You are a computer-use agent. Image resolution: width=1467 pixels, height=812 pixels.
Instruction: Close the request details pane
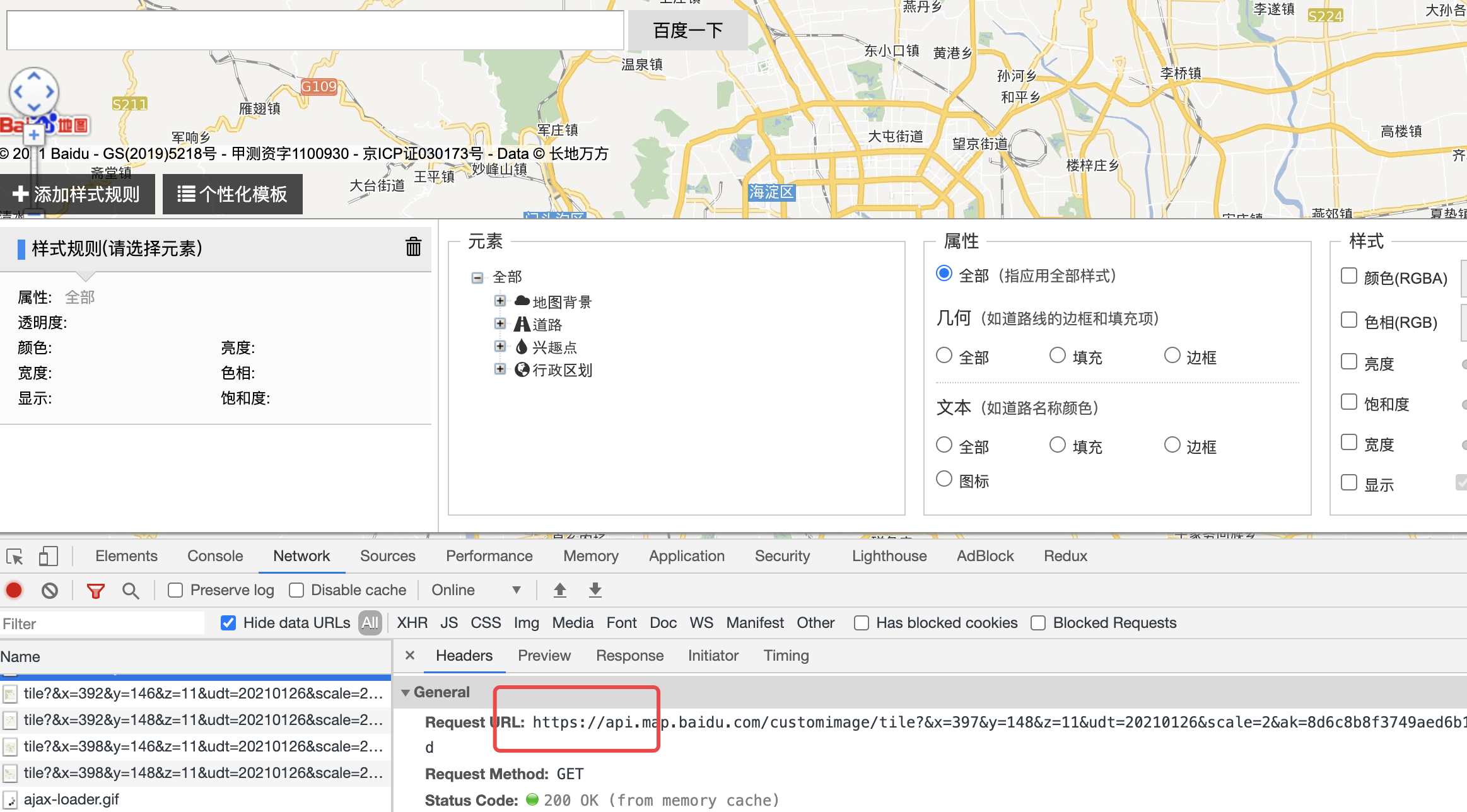click(410, 656)
